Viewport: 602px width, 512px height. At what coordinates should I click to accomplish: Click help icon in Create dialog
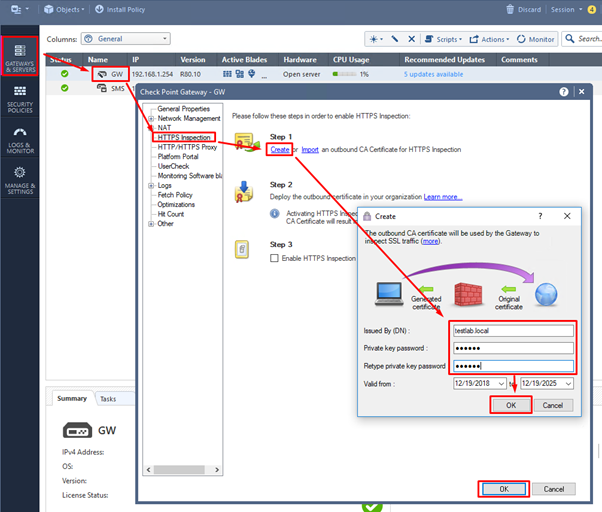pos(540,215)
